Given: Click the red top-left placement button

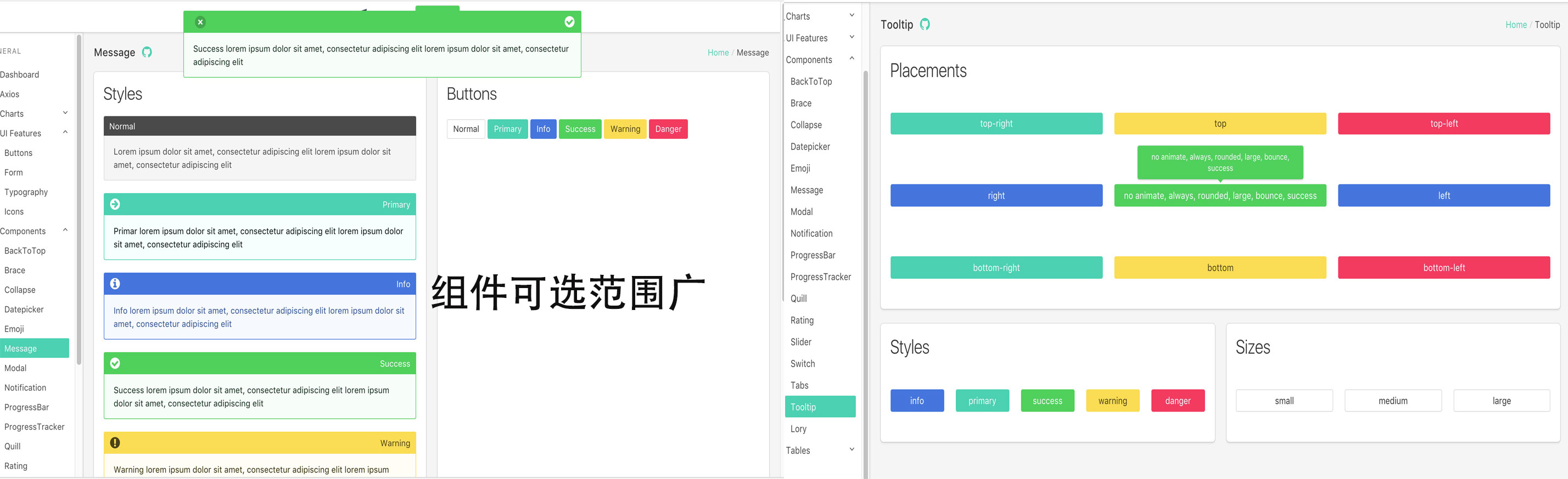Looking at the screenshot, I should (x=1443, y=123).
